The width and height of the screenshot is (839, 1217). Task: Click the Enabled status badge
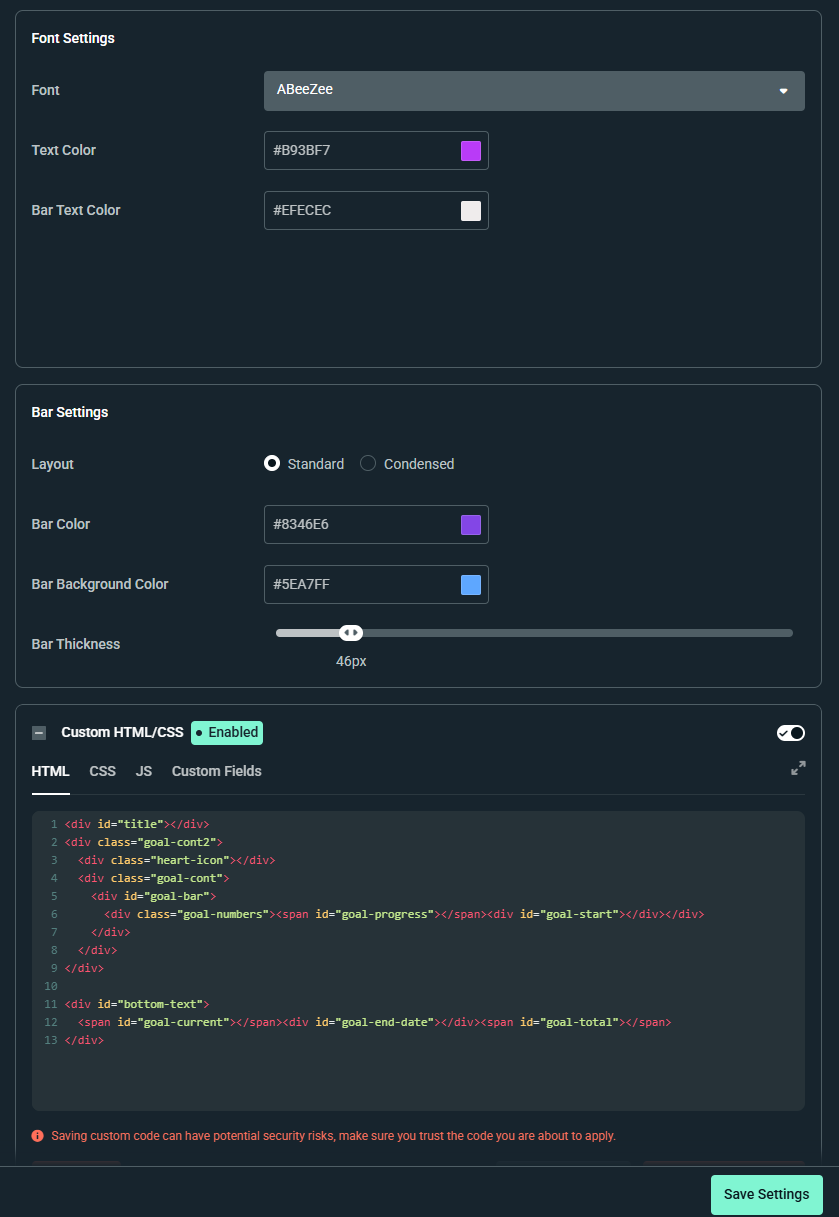pos(226,732)
